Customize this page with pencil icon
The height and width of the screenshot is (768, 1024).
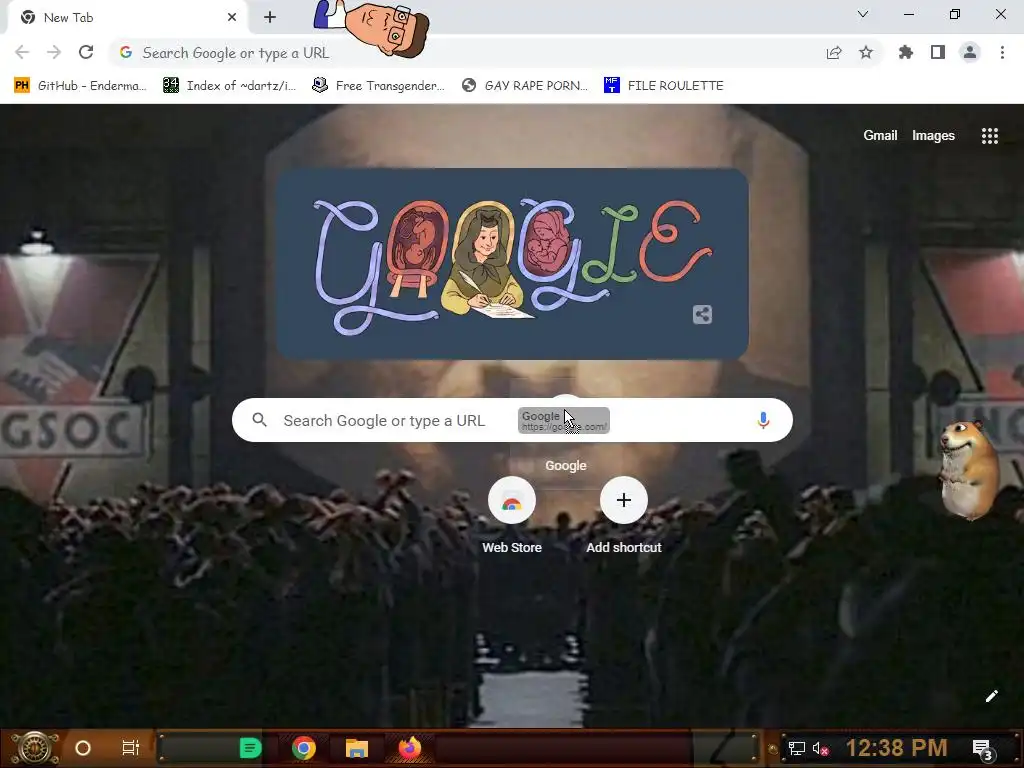point(991,696)
